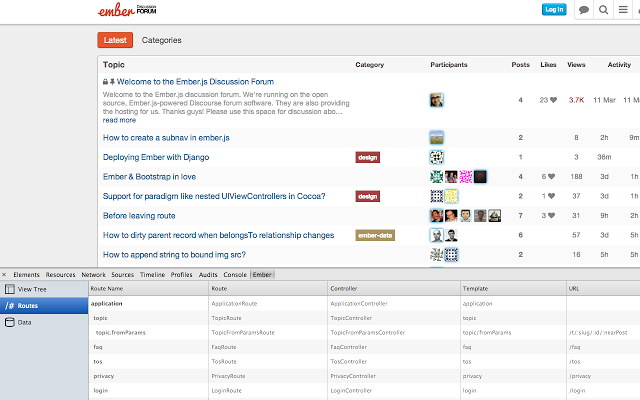Viewport: 640px width, 400px height.
Task: Open Before leaving route topic
Action: tap(139, 216)
